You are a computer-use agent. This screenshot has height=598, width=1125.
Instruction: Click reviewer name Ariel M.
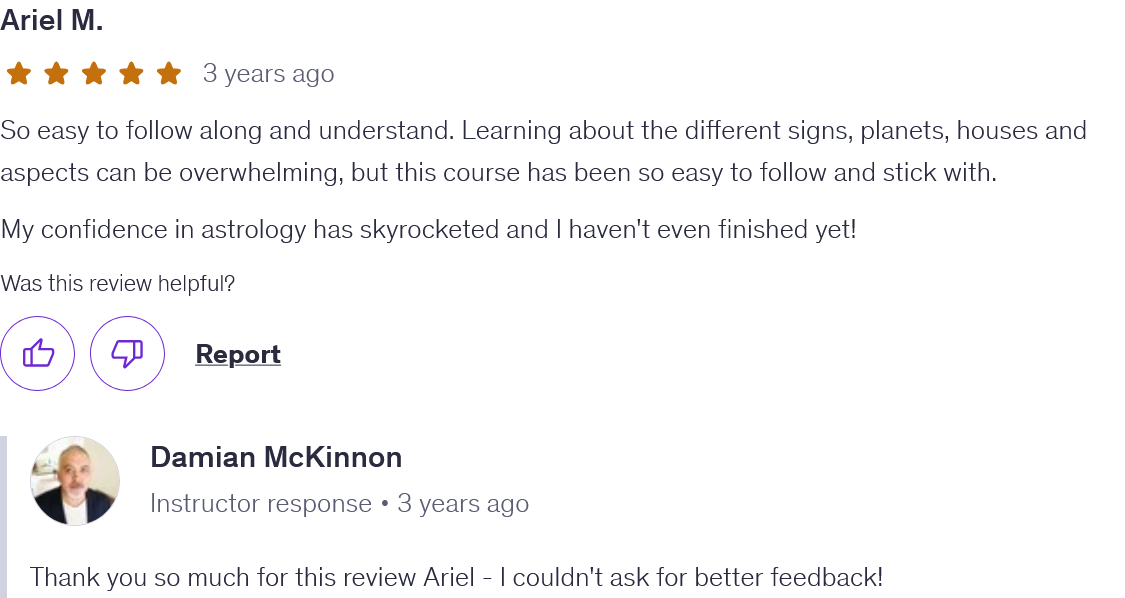[x=52, y=20]
